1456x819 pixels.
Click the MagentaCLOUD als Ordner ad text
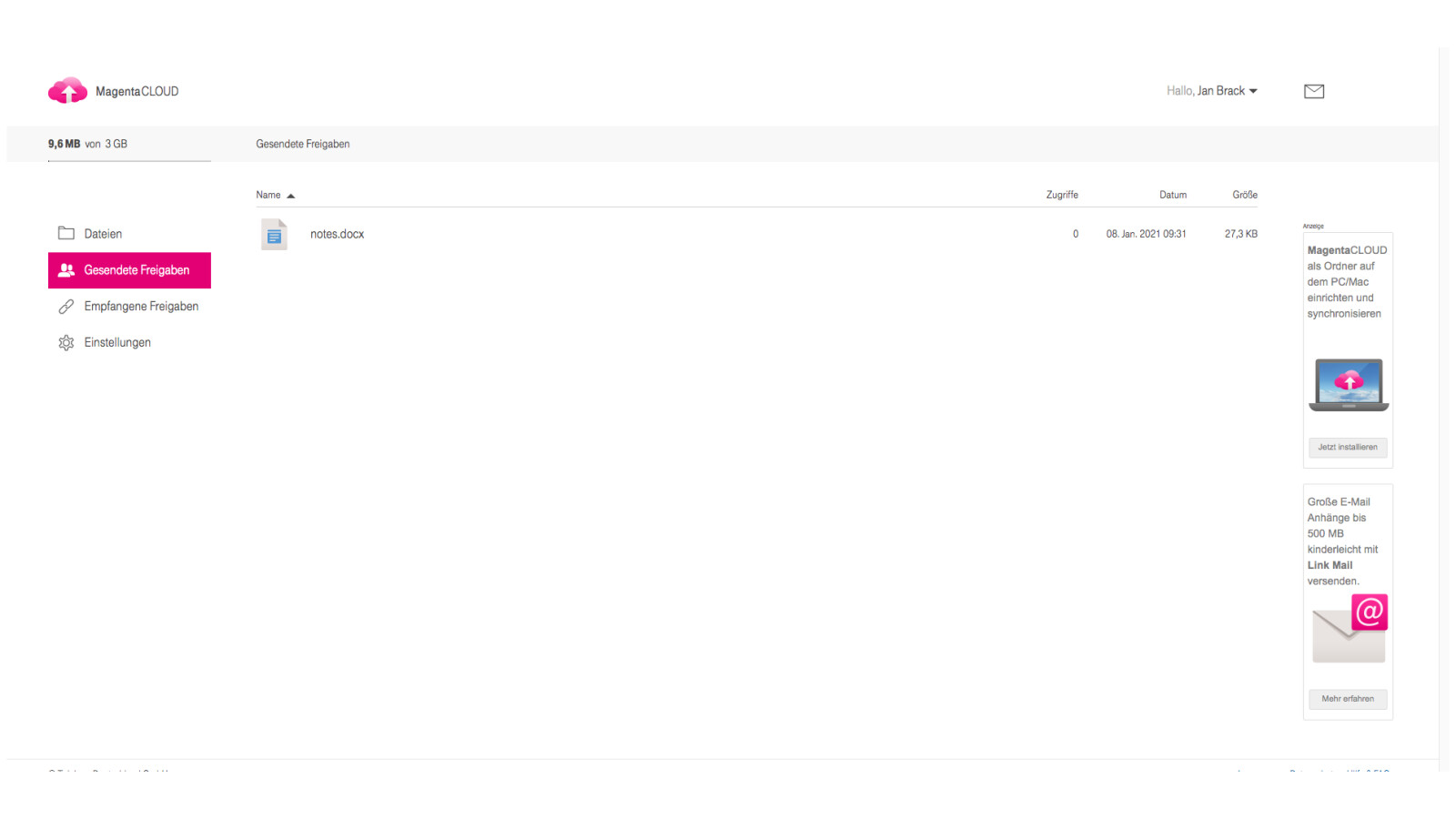click(x=1348, y=281)
